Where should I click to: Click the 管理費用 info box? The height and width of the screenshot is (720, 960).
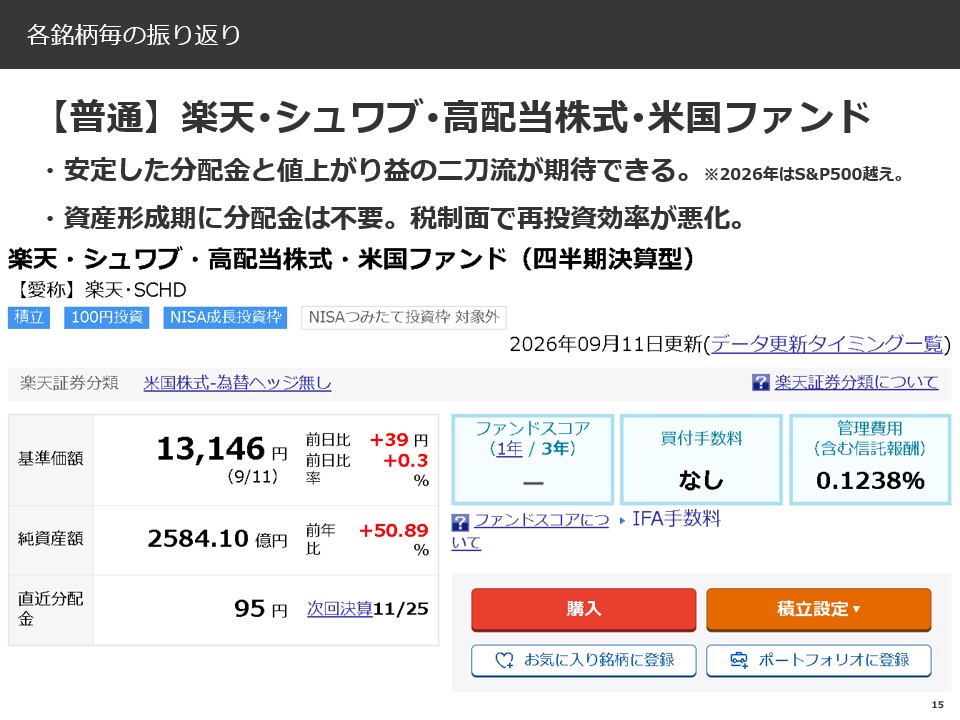click(x=870, y=459)
